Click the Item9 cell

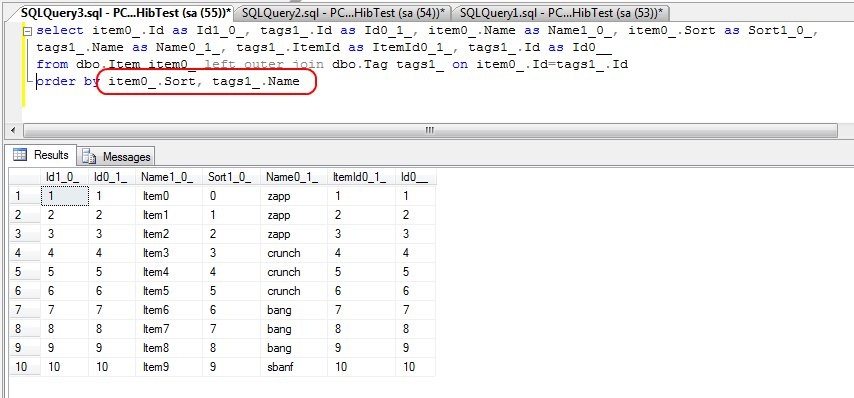[168, 367]
